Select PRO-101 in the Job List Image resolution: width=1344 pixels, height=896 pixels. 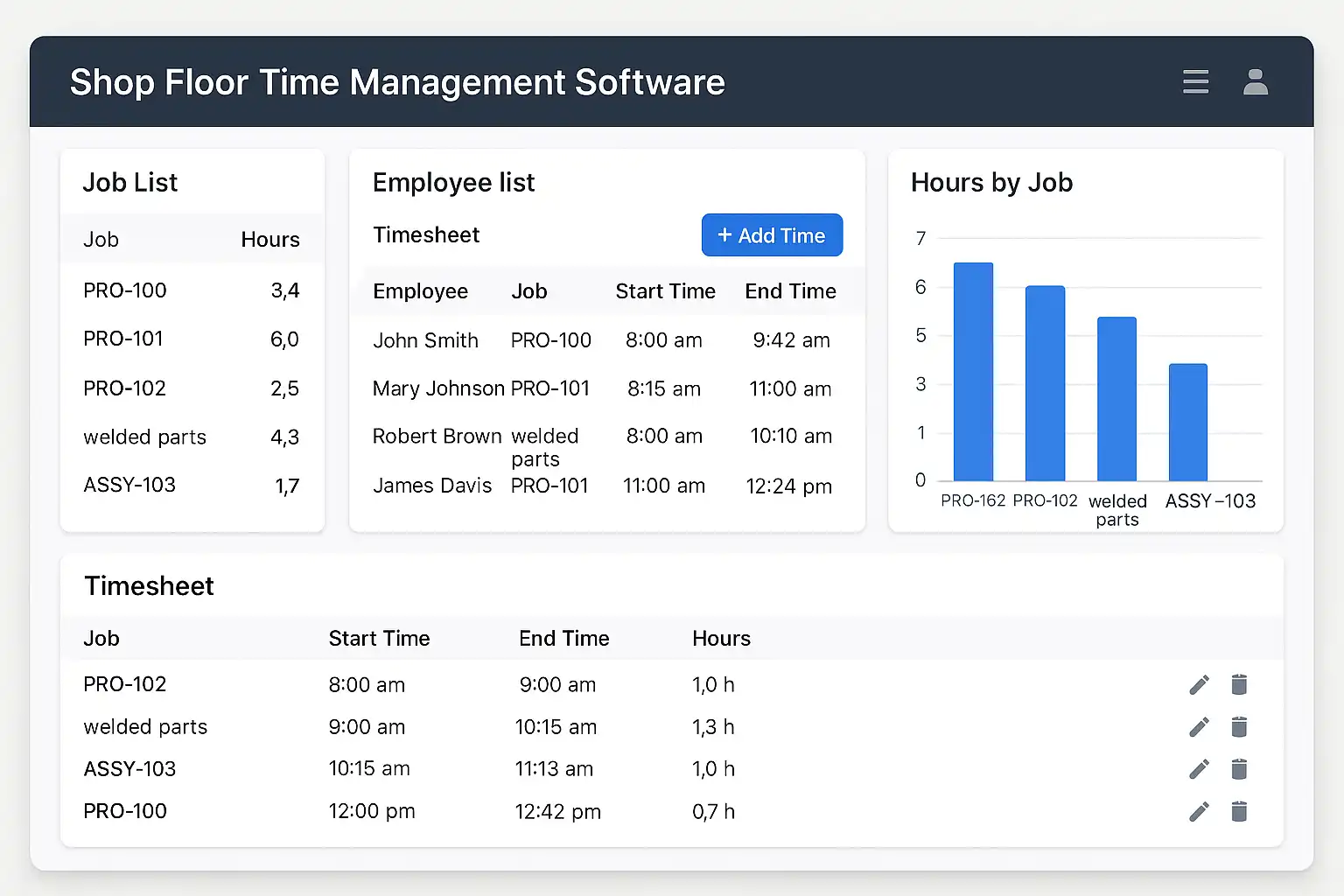click(x=123, y=339)
